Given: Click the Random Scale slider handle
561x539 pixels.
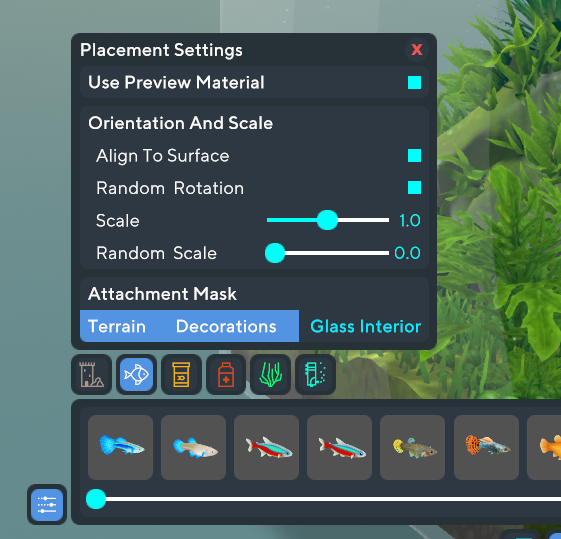Looking at the screenshot, I should 275,253.
